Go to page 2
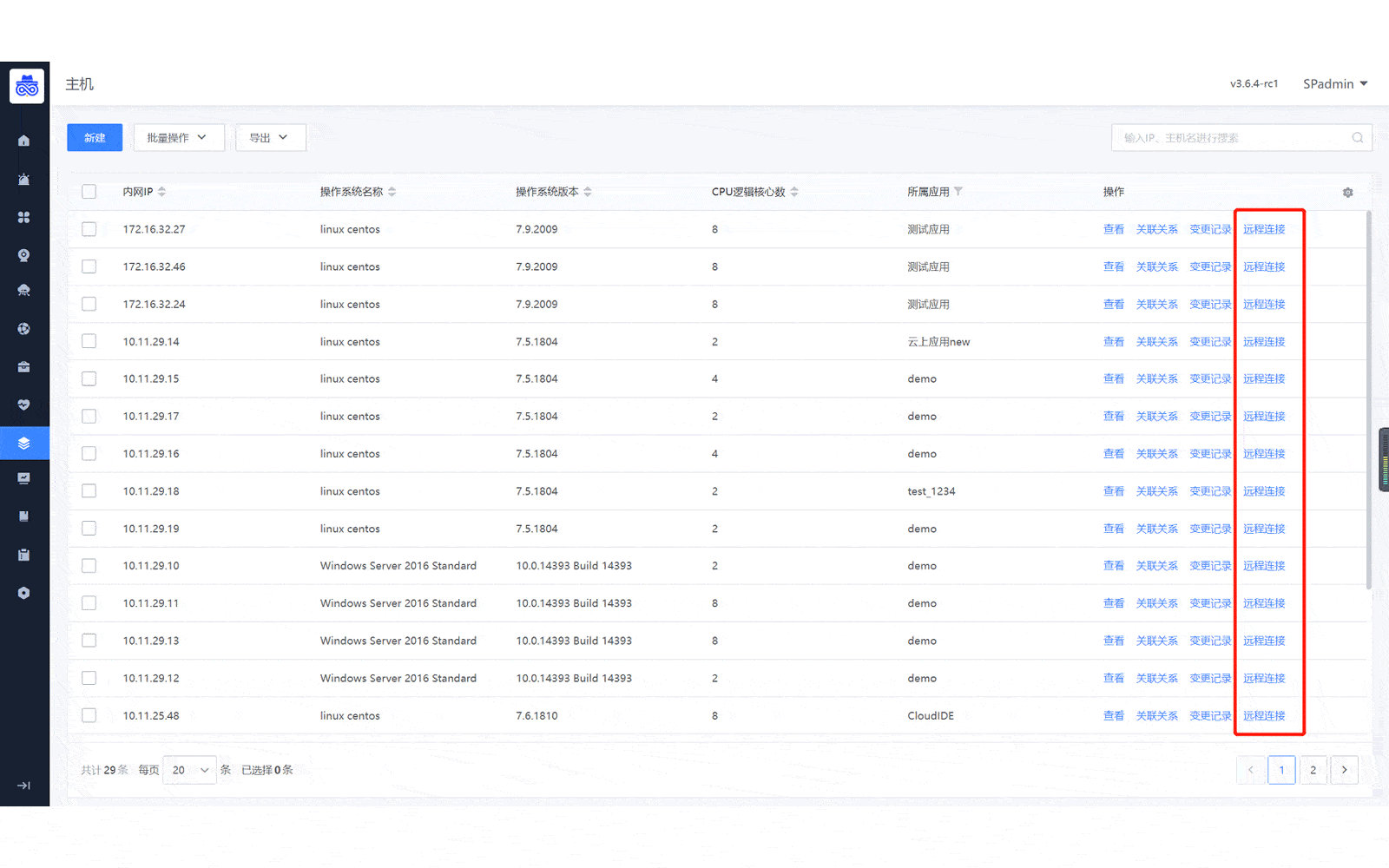The image size is (1389, 868). point(1313,770)
